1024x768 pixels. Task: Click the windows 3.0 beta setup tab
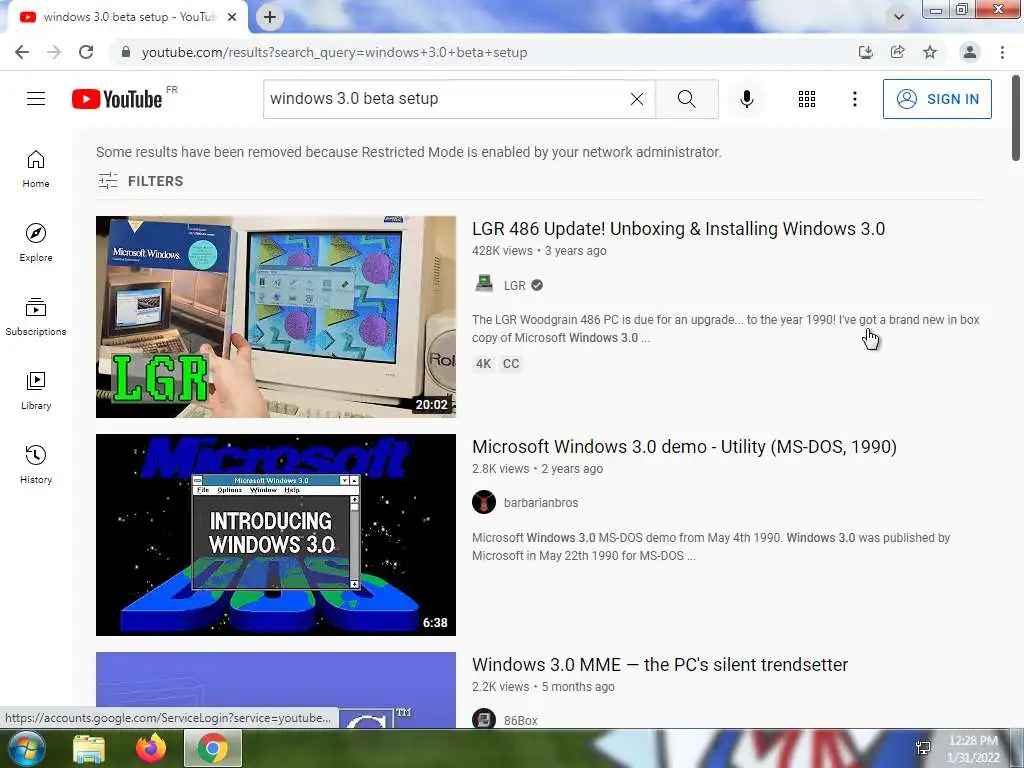pyautogui.click(x=127, y=17)
